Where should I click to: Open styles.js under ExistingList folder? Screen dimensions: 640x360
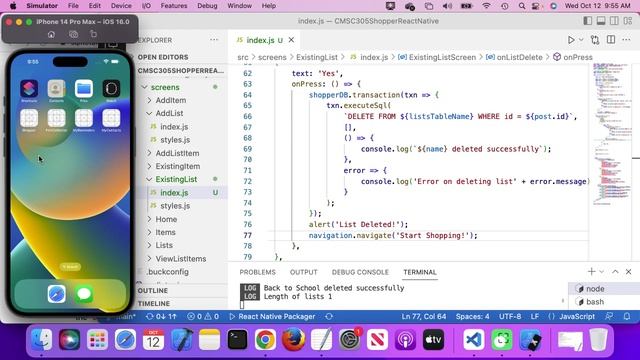tap(175, 206)
